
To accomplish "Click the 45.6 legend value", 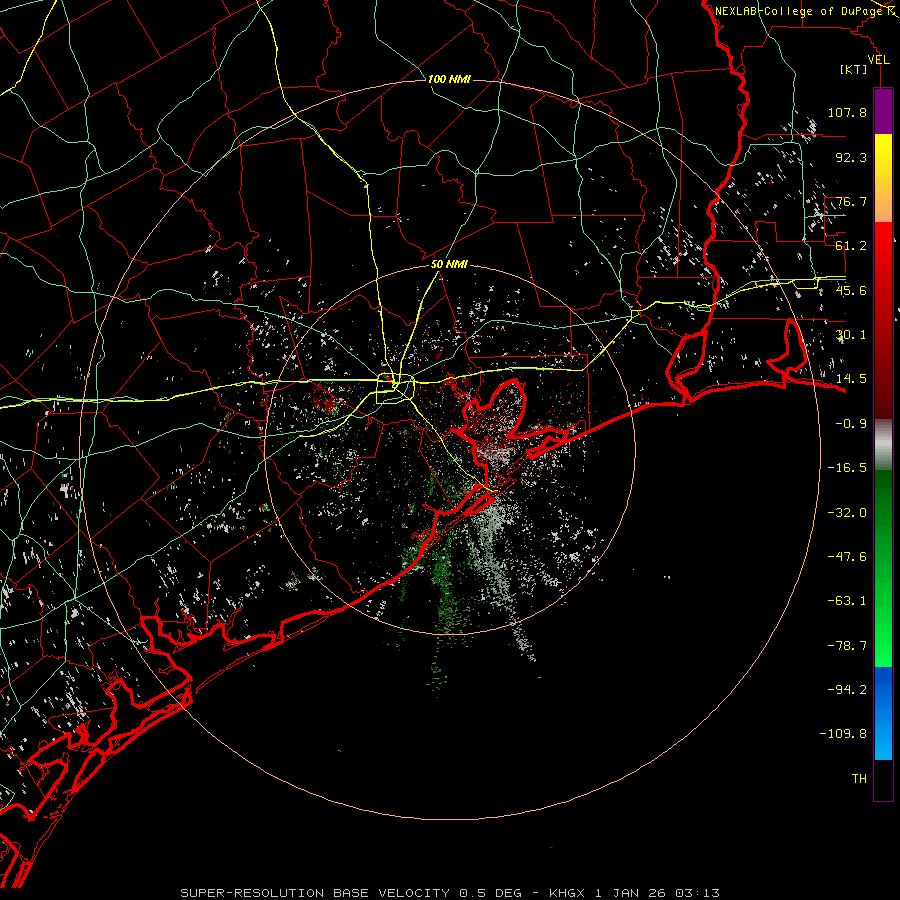I will (x=851, y=290).
